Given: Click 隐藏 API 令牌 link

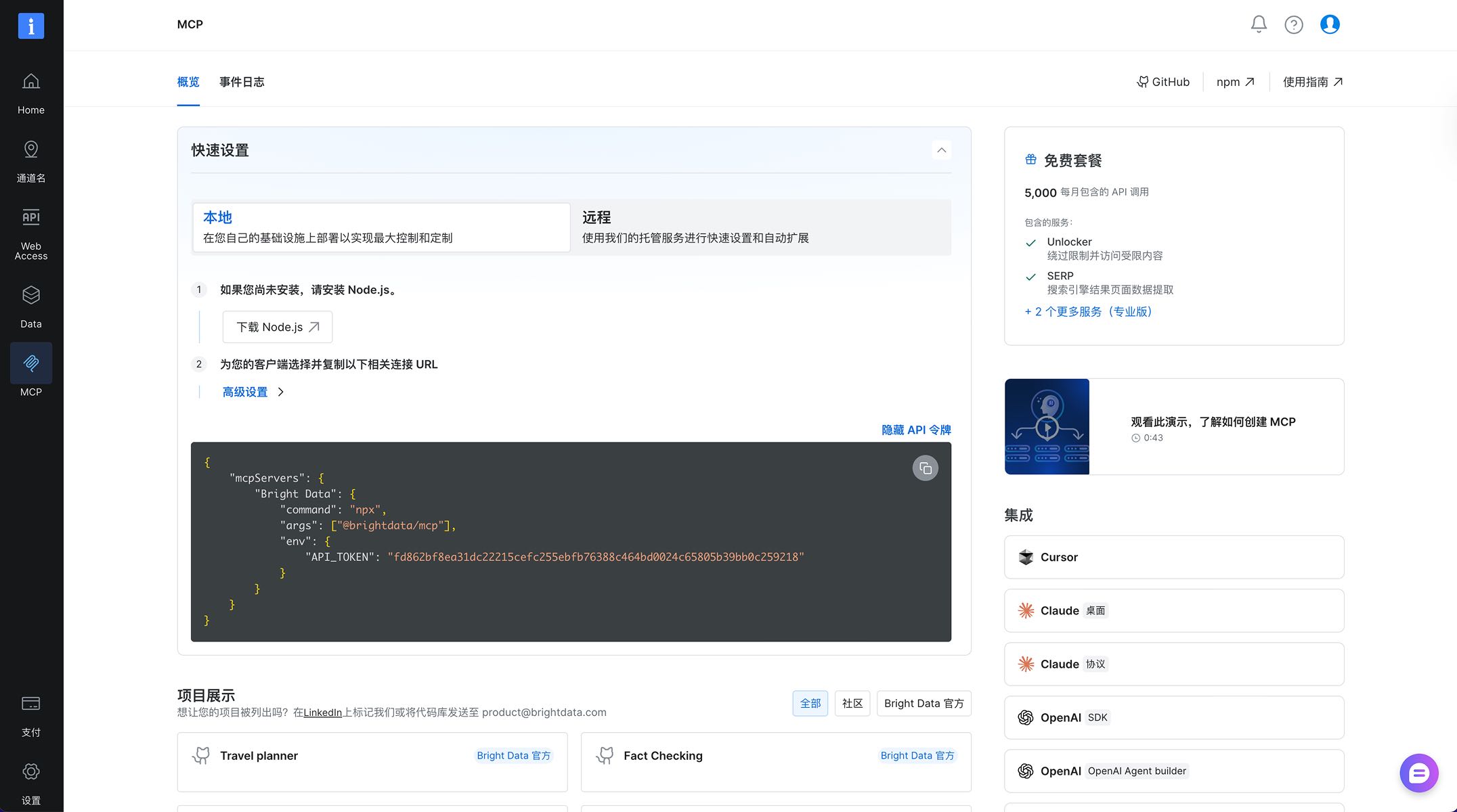Looking at the screenshot, I should point(916,430).
